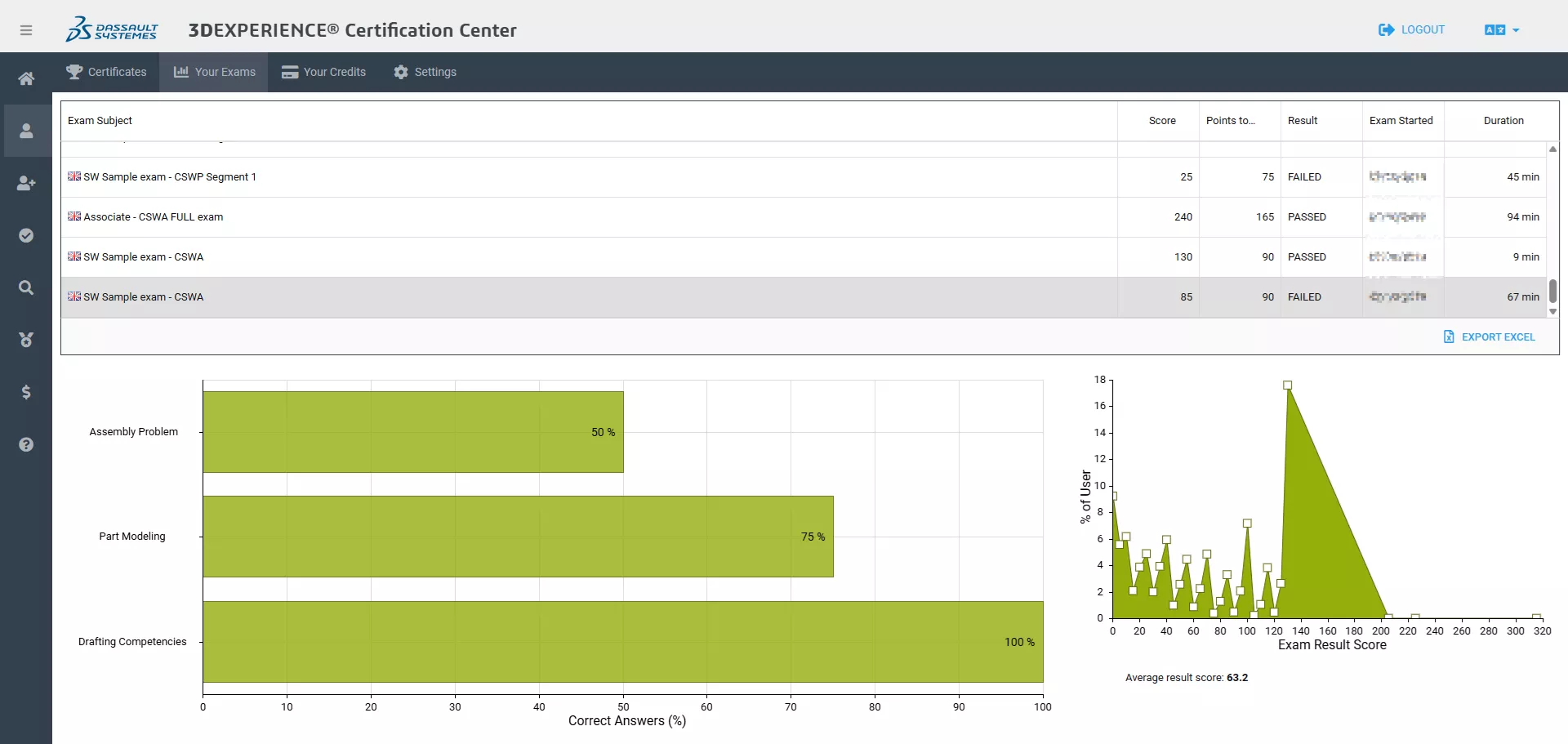
Task: Click the Part Modeling 75% bar
Action: coord(518,537)
